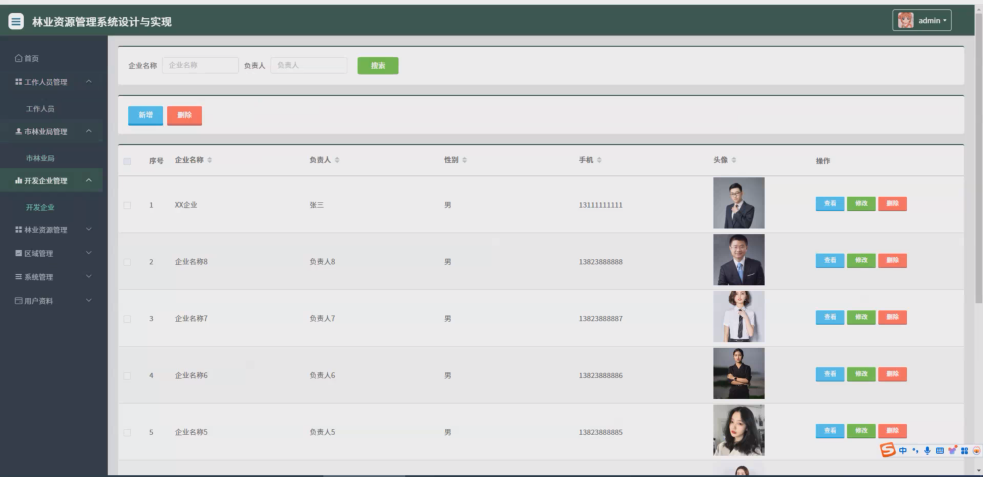Image resolution: width=983 pixels, height=477 pixels.
Task: Toggle the Chinese 中 input mode icon
Action: 903,451
